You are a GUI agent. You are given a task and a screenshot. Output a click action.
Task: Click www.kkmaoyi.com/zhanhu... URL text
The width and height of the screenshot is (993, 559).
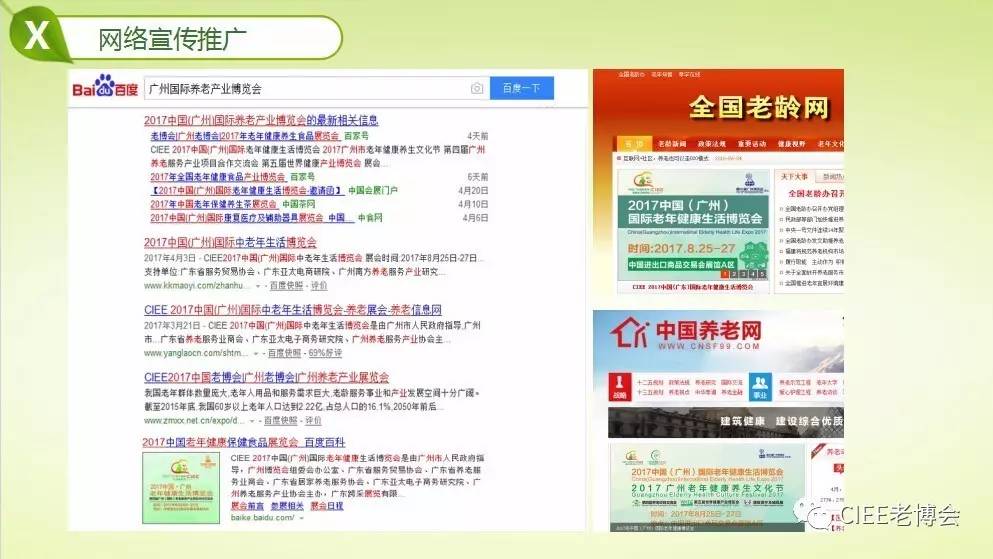(196, 286)
